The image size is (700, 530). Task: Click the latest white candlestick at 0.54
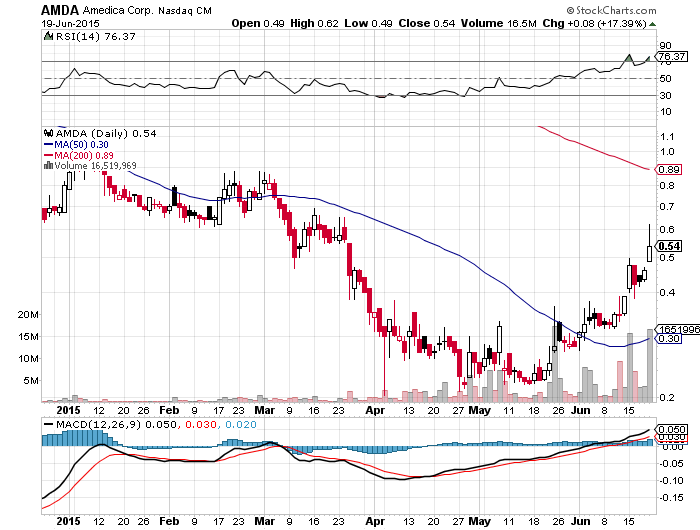tap(649, 253)
